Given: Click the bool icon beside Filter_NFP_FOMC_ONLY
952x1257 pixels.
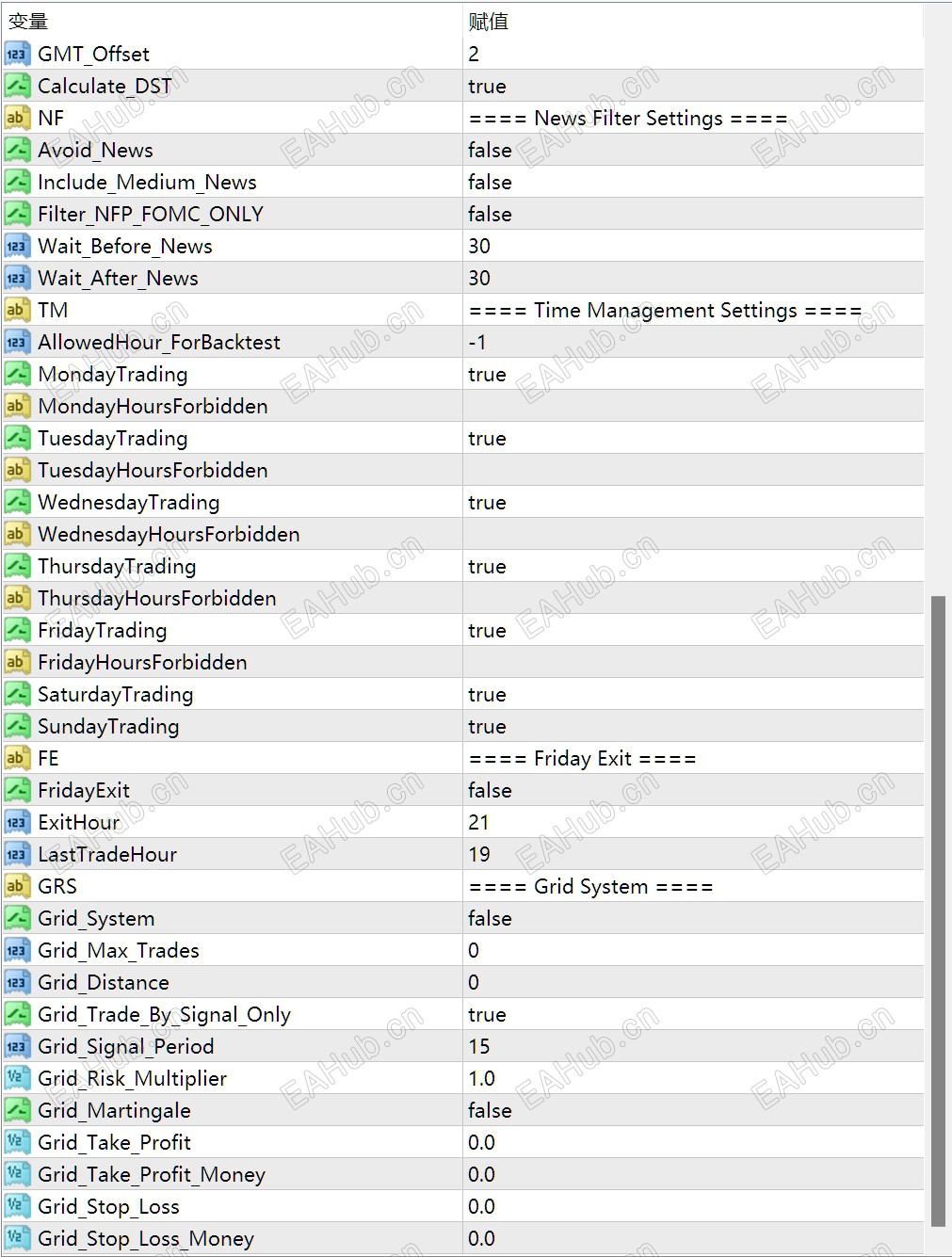Looking at the screenshot, I should tap(17, 214).
